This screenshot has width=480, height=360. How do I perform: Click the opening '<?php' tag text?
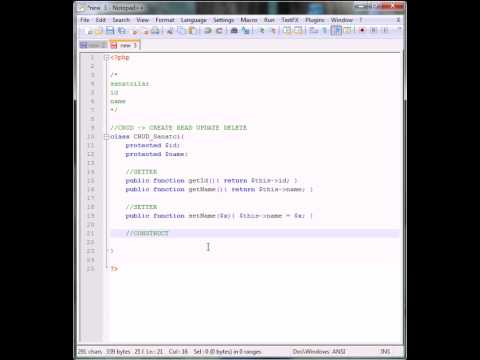[x=120, y=57]
